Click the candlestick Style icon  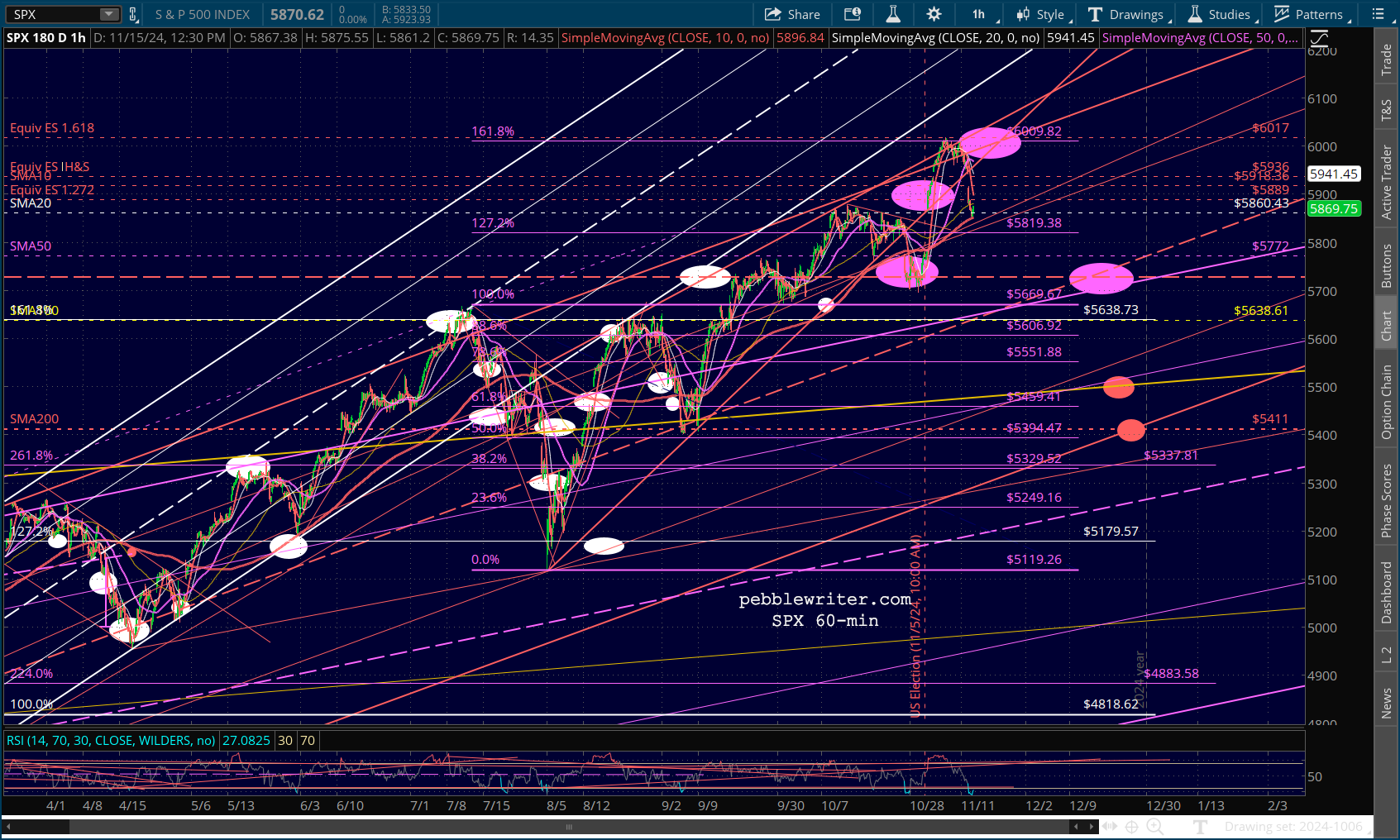point(1024,14)
